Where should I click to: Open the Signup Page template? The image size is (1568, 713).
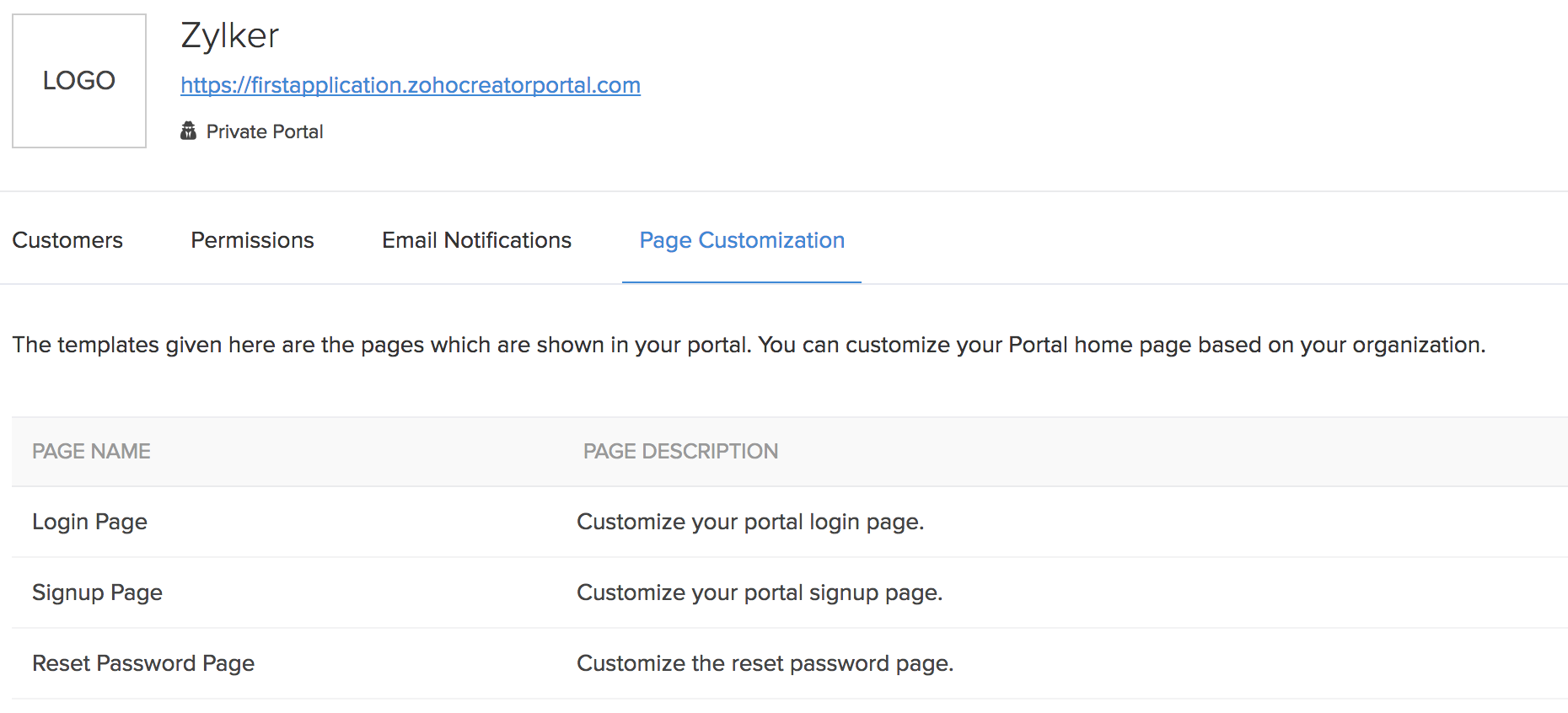tap(97, 592)
